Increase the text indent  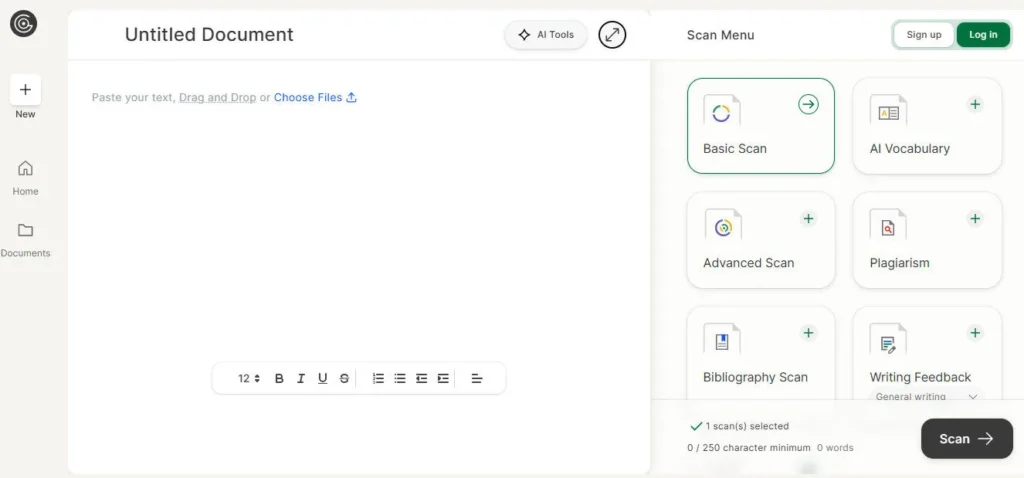[443, 378]
